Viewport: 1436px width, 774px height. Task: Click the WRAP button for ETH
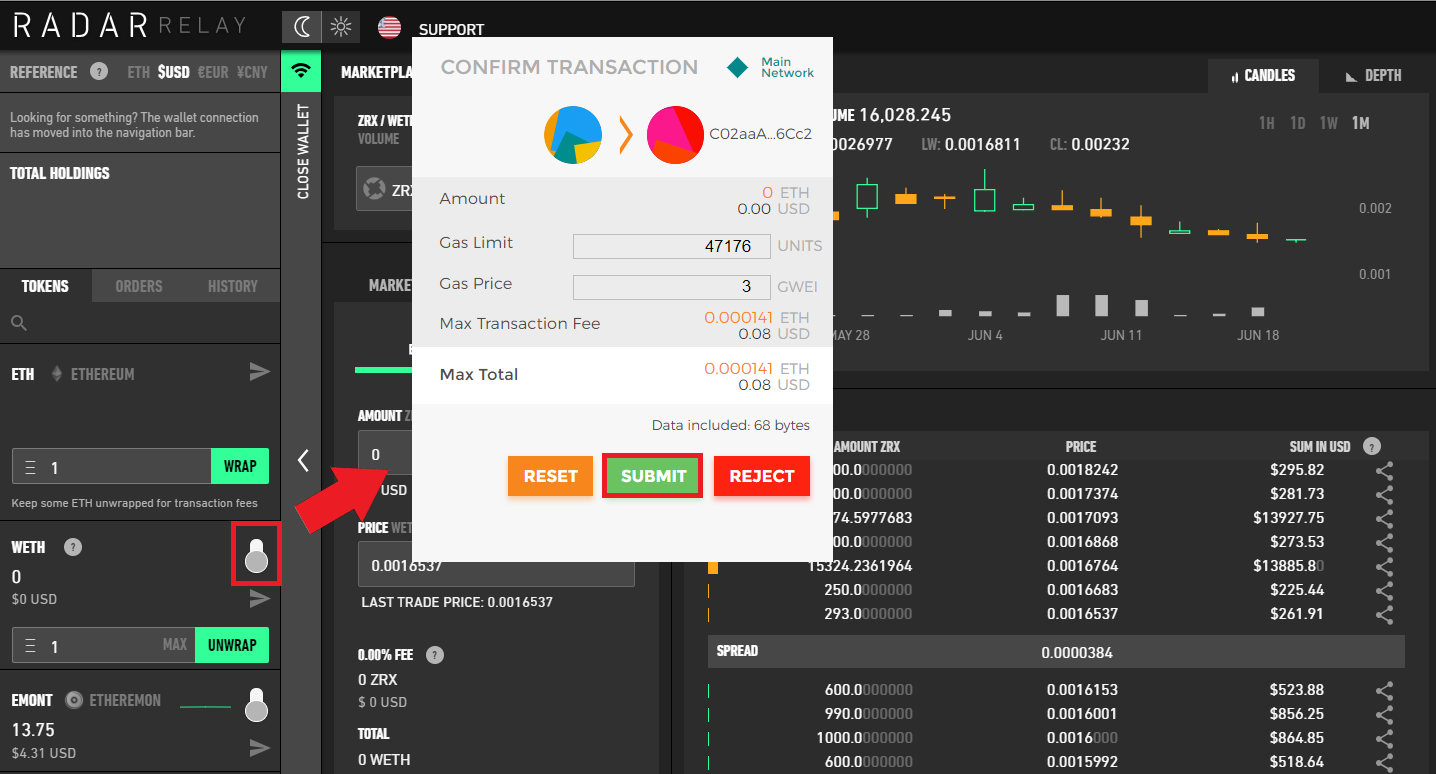[240, 466]
